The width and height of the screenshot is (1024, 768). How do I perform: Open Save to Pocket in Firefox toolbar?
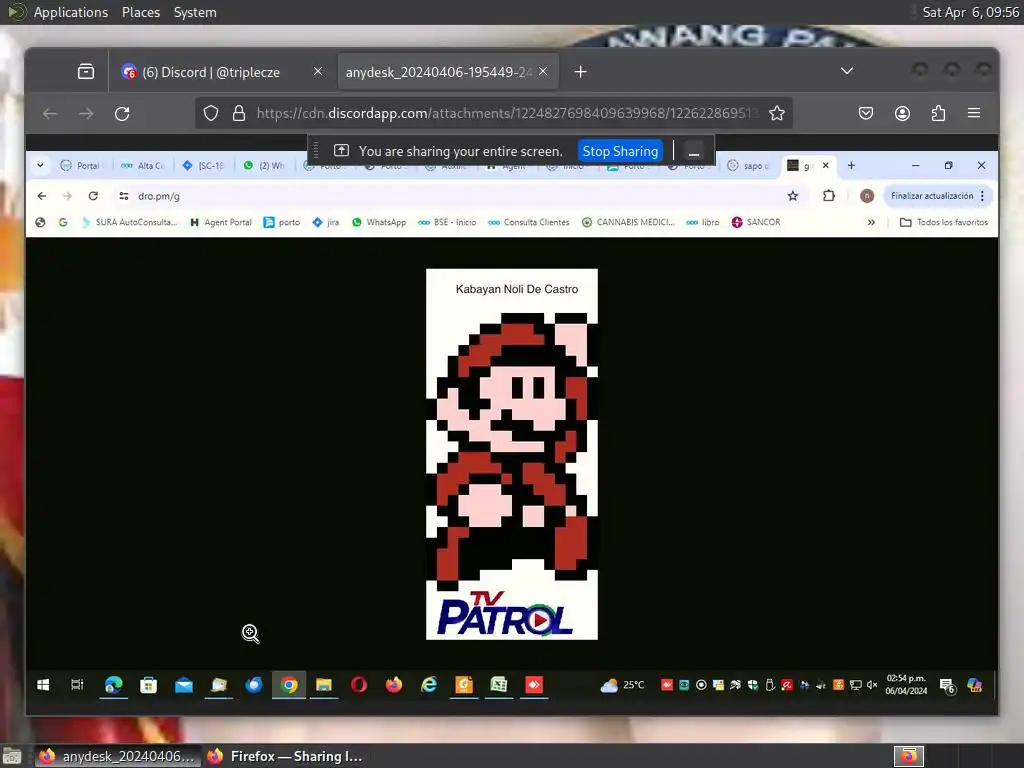click(866, 114)
